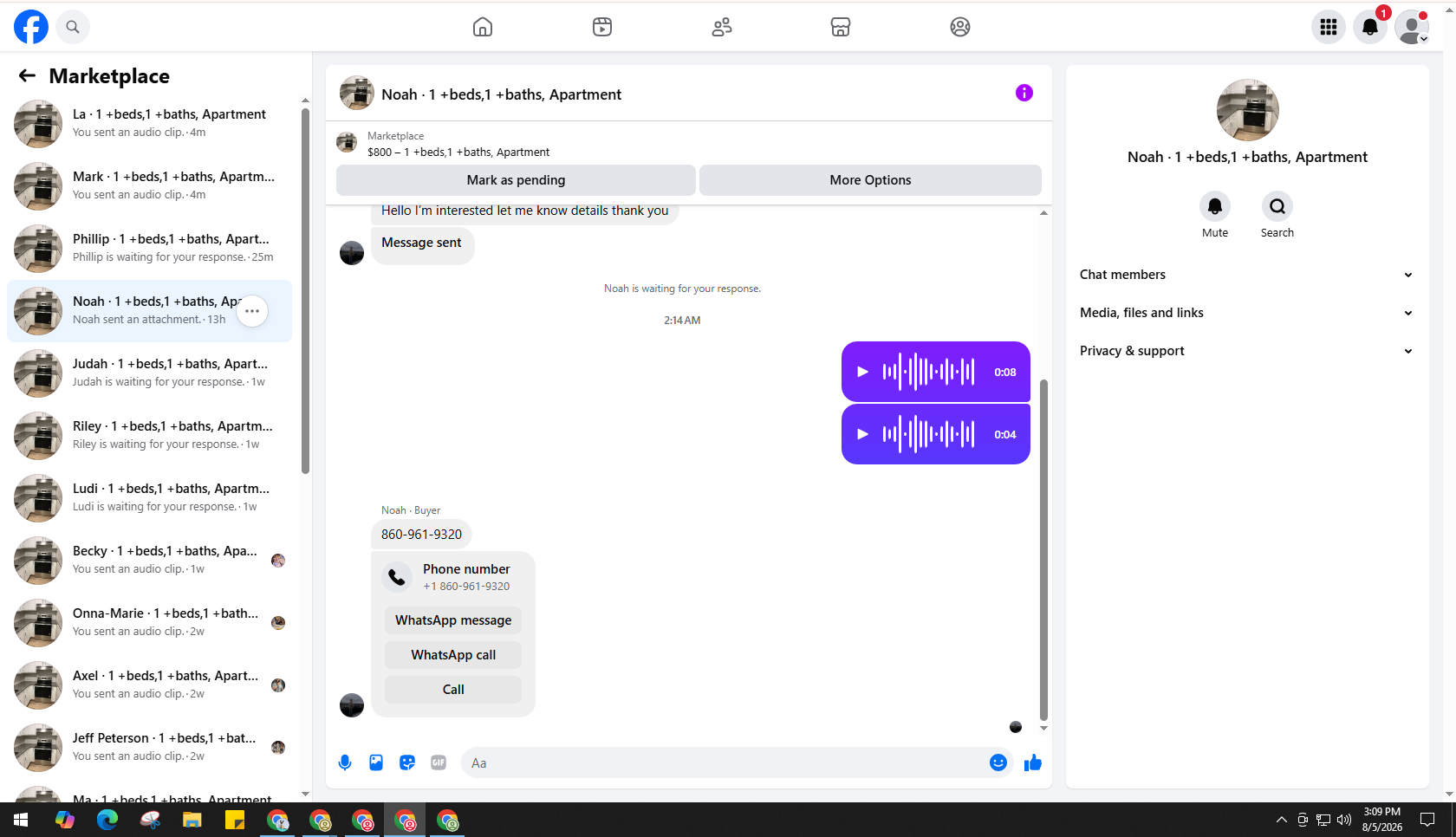Open the Riley apartment conversation
This screenshot has width=1456, height=837.
pos(149,436)
